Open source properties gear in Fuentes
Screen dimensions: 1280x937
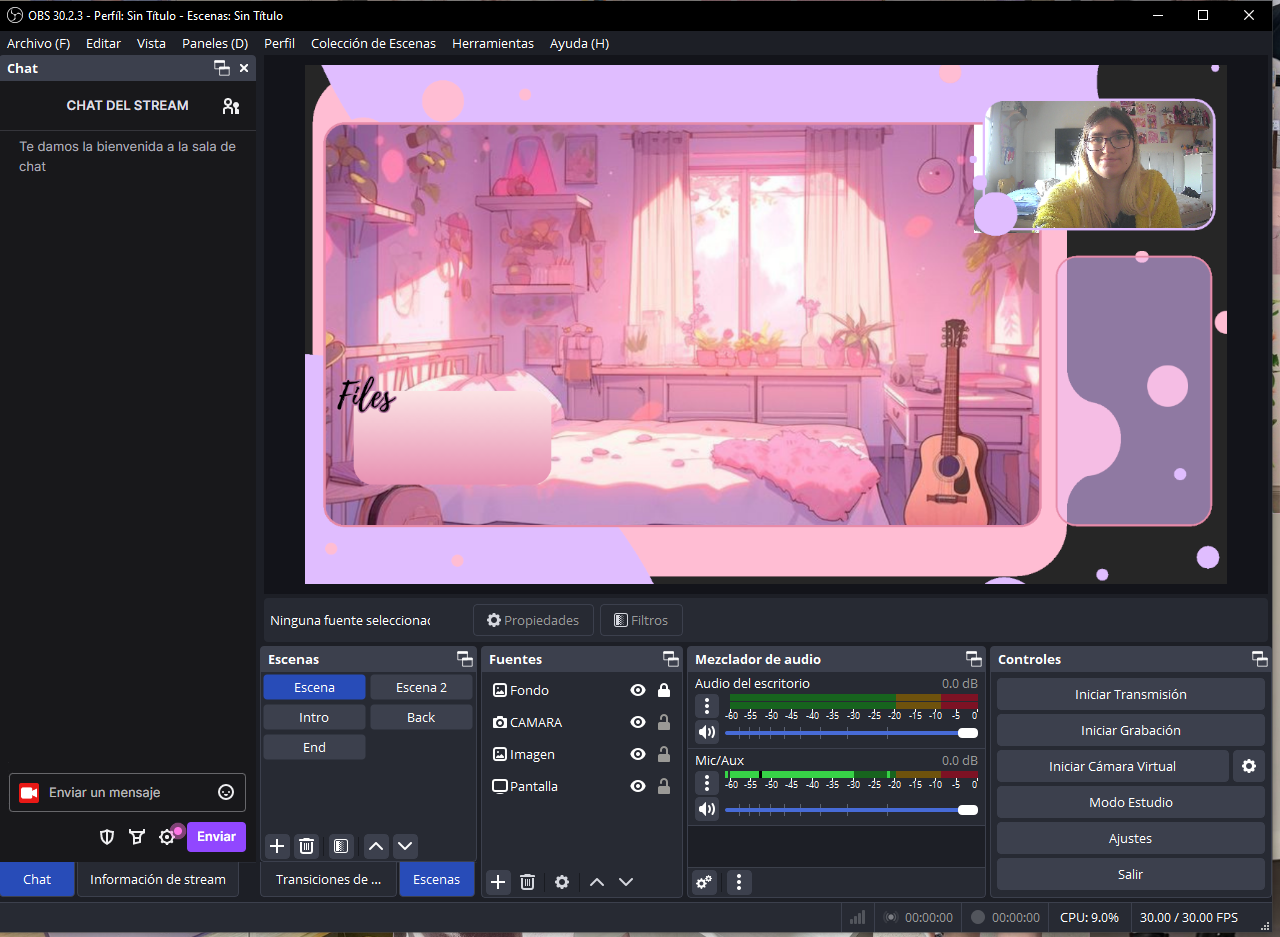pyautogui.click(x=562, y=882)
